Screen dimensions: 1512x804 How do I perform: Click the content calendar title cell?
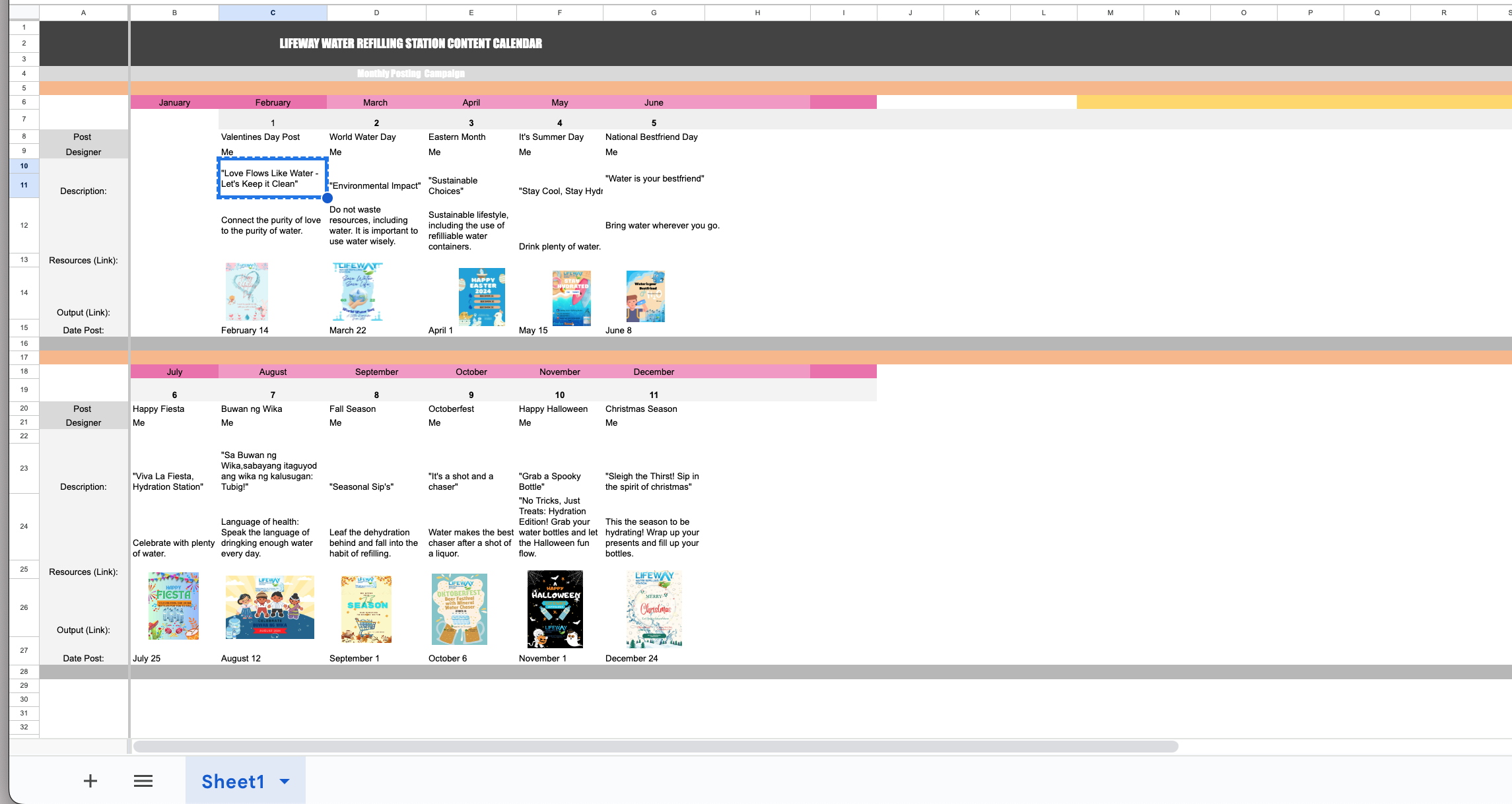(x=411, y=44)
